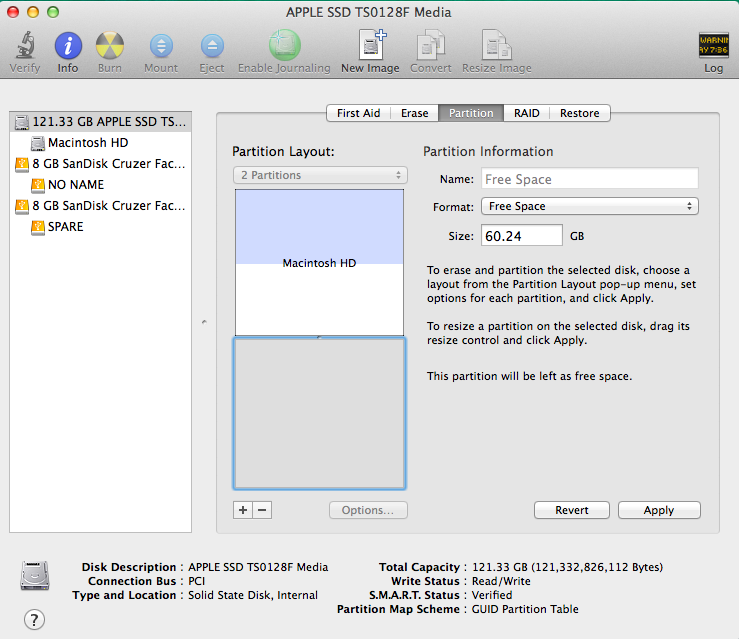Click the S.M.A.R.T. Status Verified value
Viewport: 739px width, 639px height.
click(x=492, y=595)
